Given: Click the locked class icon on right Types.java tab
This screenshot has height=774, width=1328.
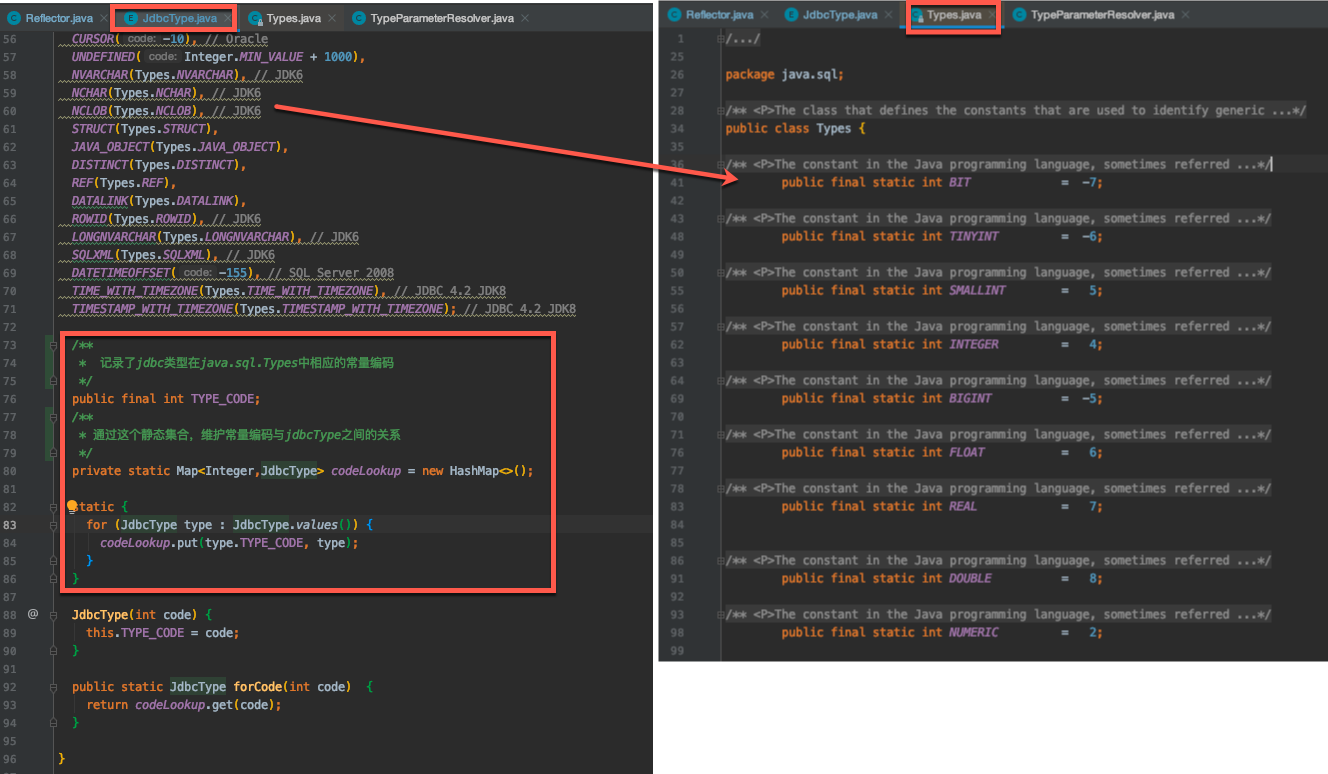Looking at the screenshot, I should [x=916, y=15].
